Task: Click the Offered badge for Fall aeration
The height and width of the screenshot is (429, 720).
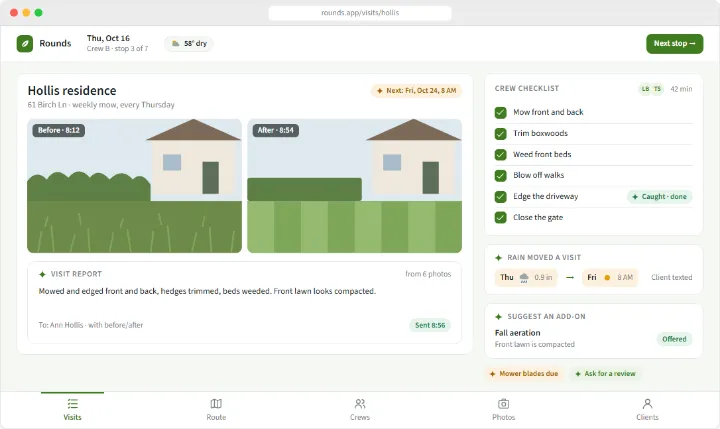Action: (x=674, y=339)
